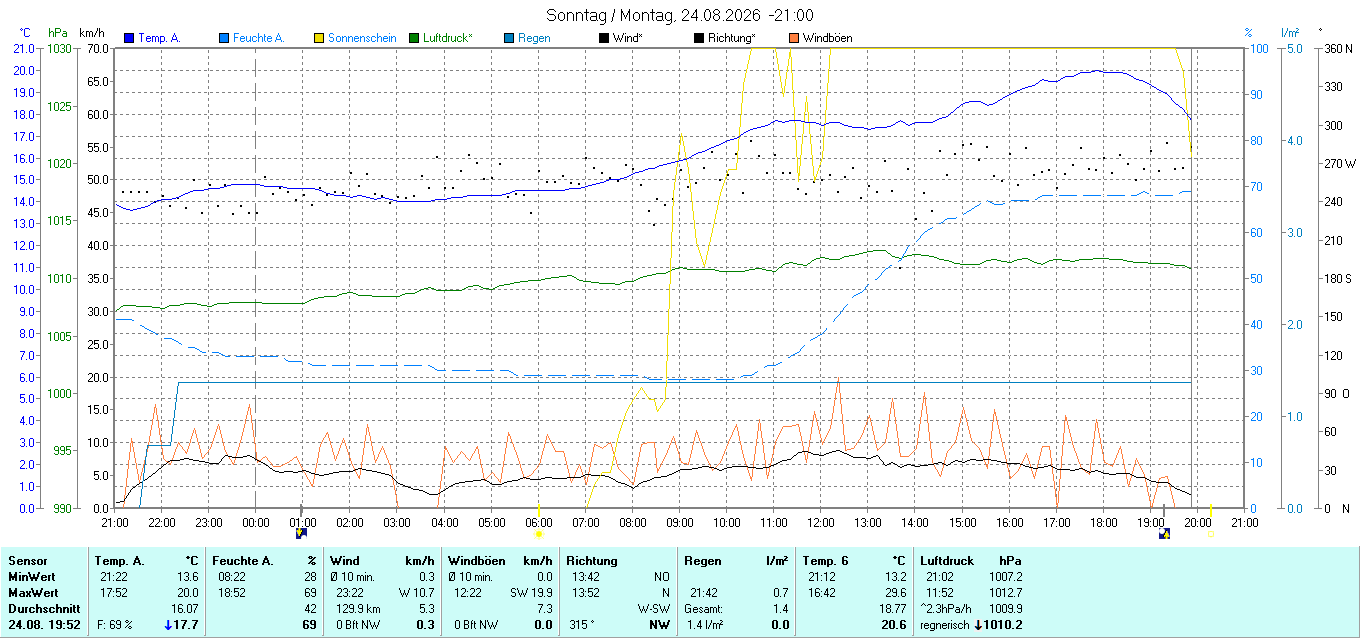Click the 'l/m²' axis unit header at top
1360x638 pixels.
[x=1289, y=33]
